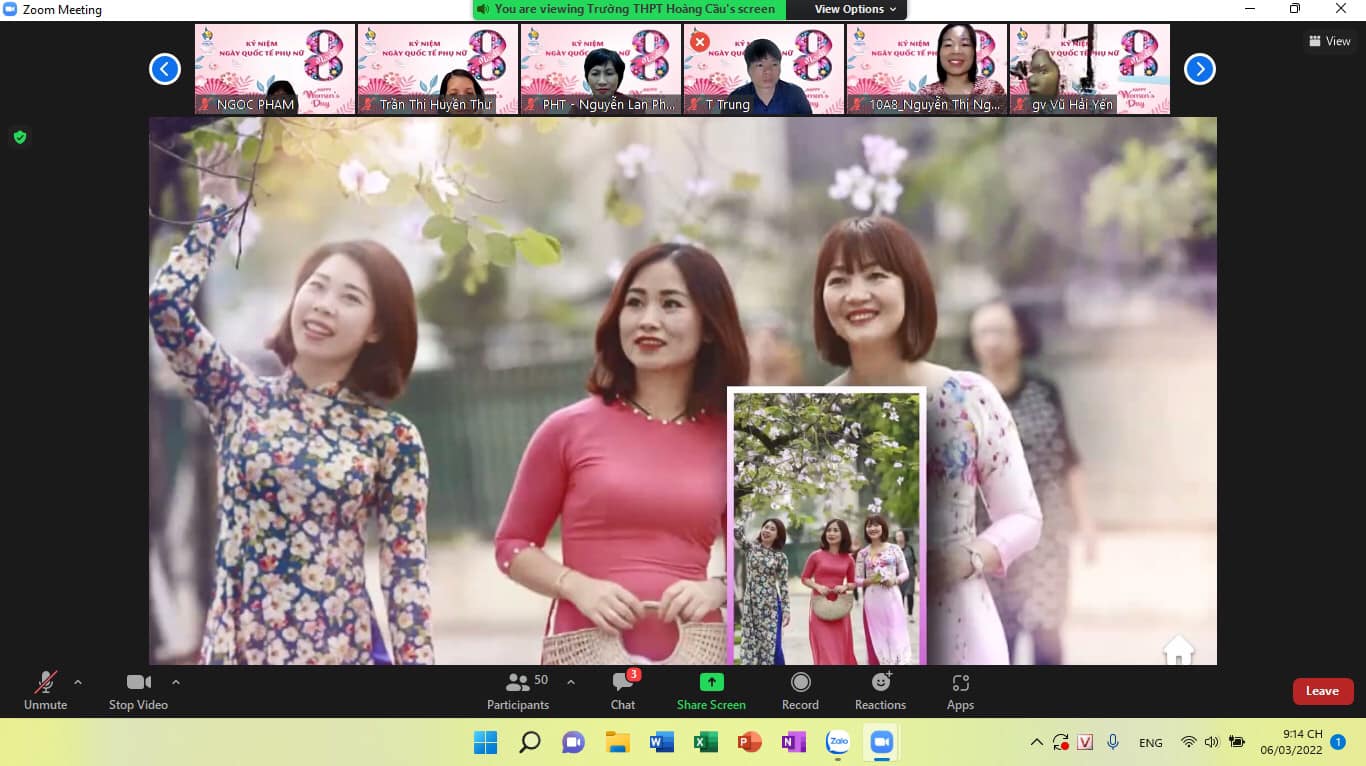1366x766 pixels.
Task: Expand audio options arrow beside Unmute
Action: [78, 683]
